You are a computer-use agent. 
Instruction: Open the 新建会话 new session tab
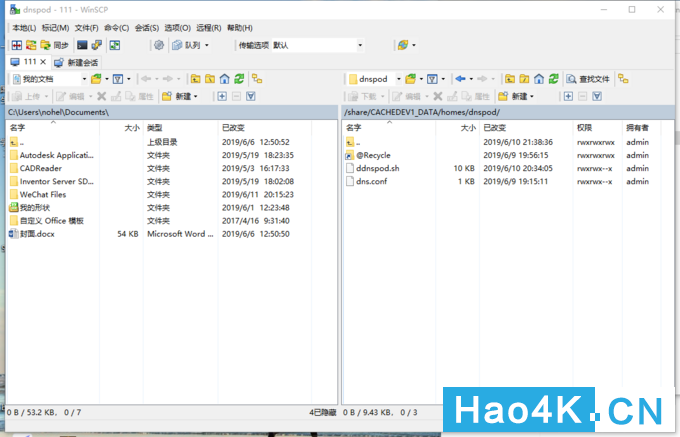pos(77,62)
